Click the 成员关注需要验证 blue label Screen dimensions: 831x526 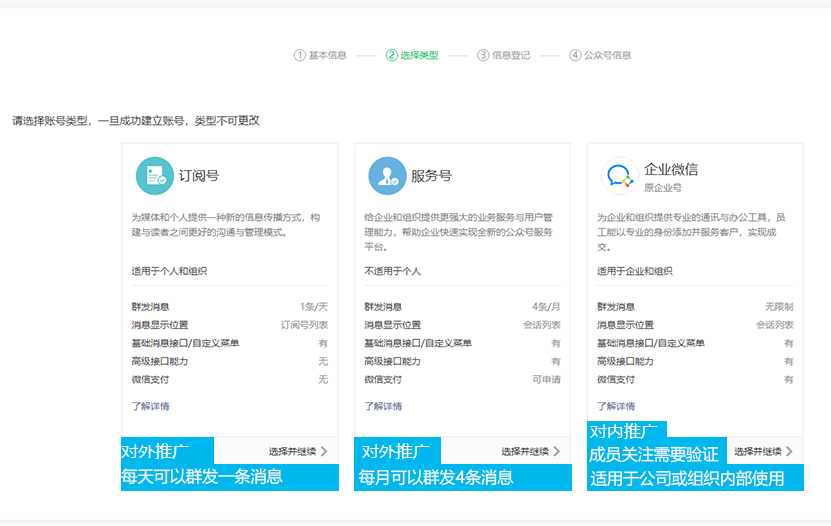pos(654,455)
